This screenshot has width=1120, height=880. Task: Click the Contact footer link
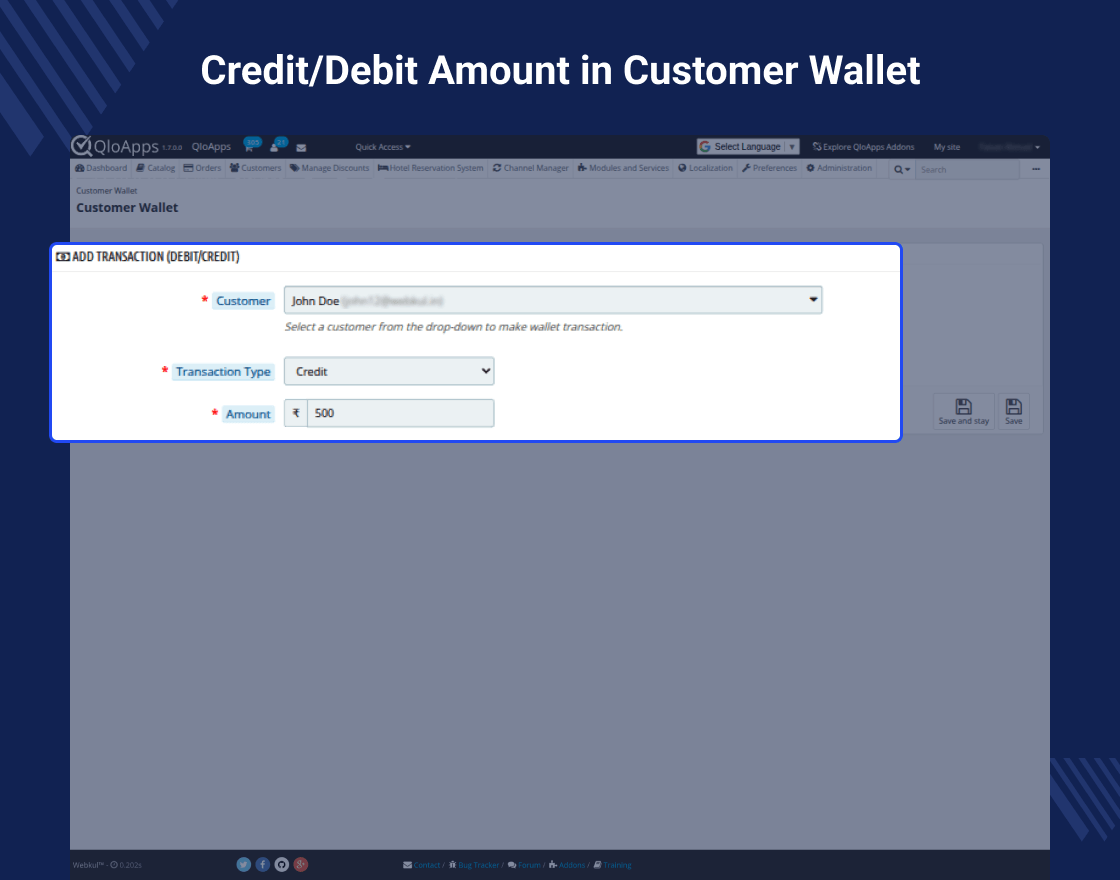[422, 865]
